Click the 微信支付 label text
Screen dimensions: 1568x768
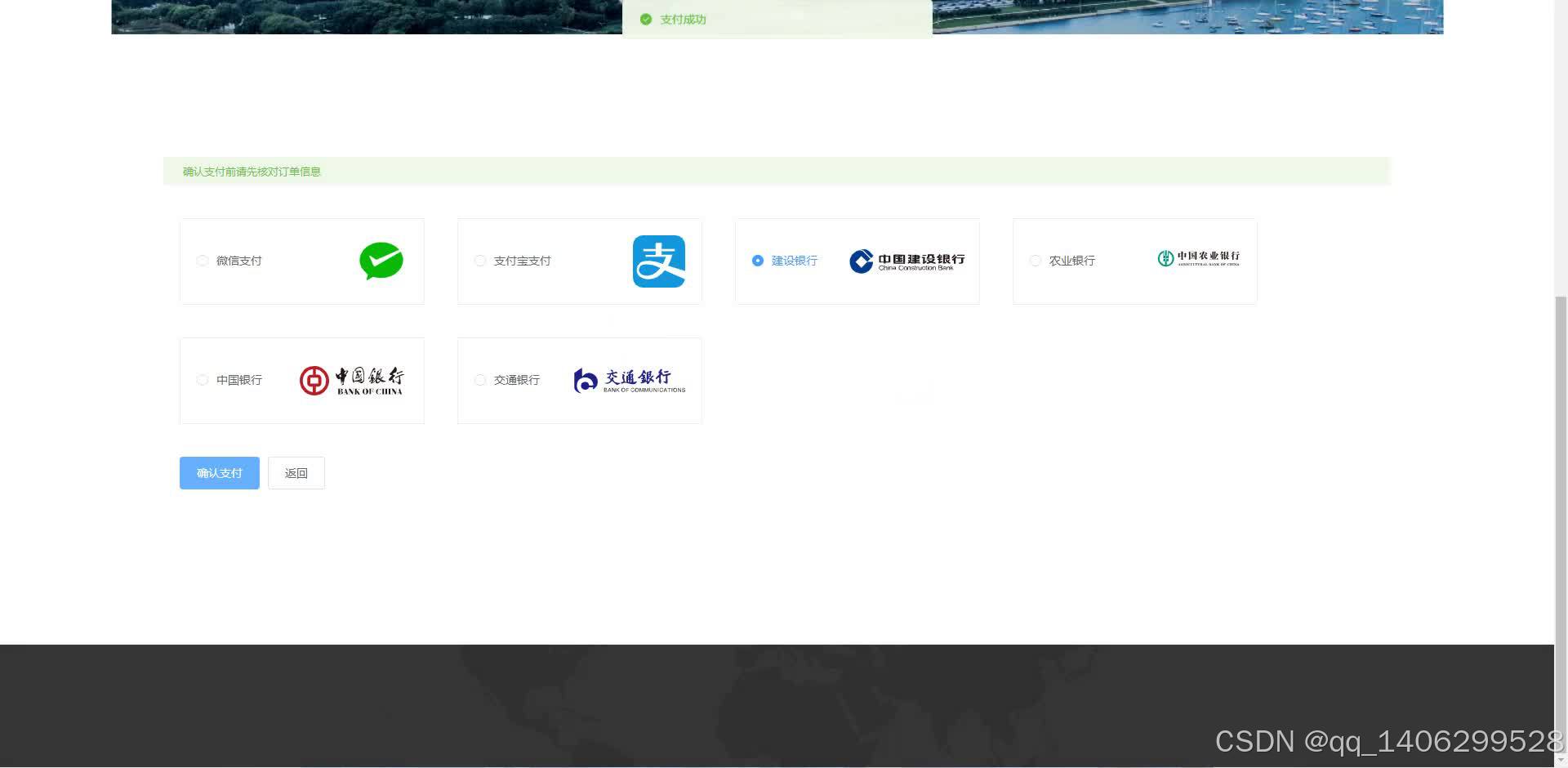(239, 261)
